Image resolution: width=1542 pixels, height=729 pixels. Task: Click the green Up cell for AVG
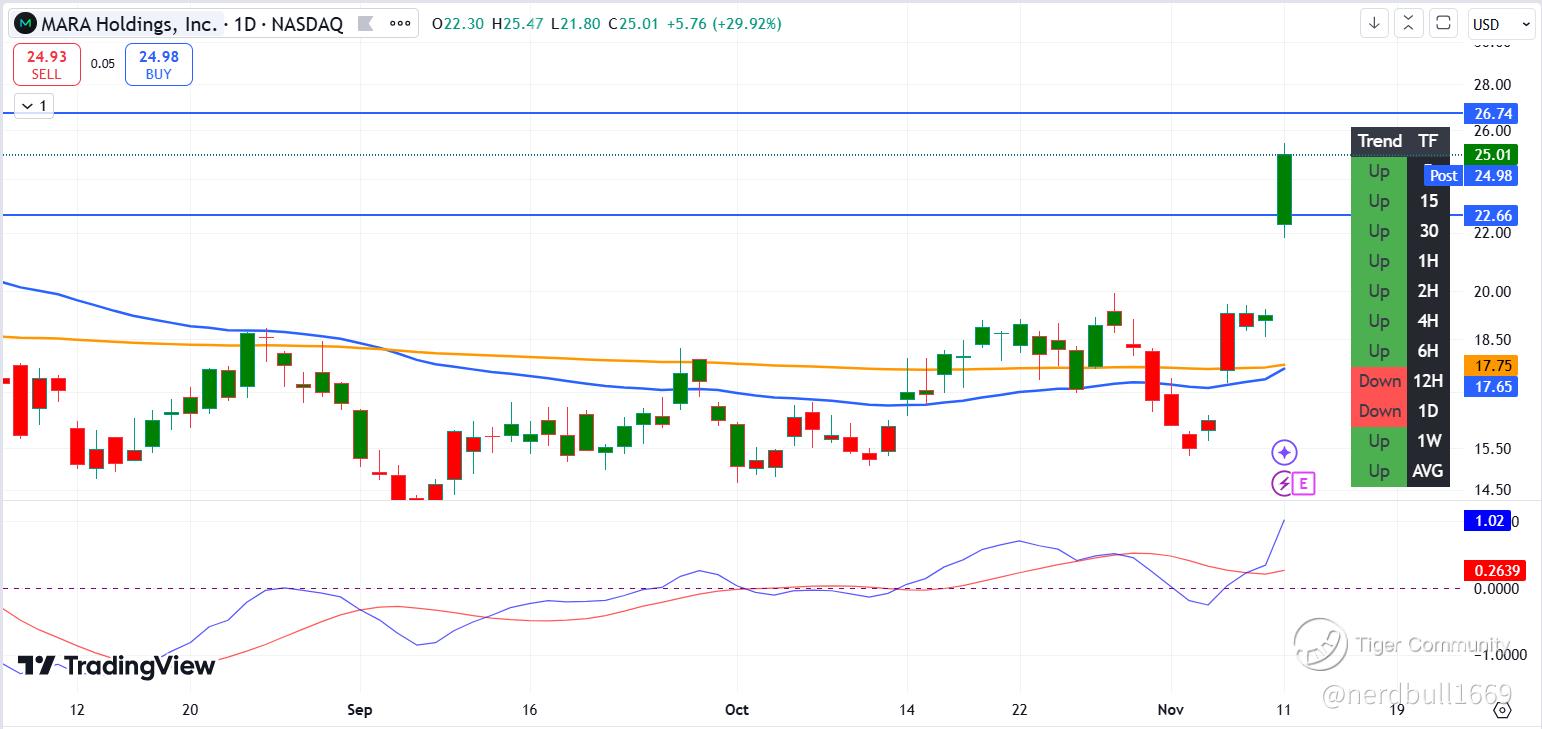click(1379, 471)
